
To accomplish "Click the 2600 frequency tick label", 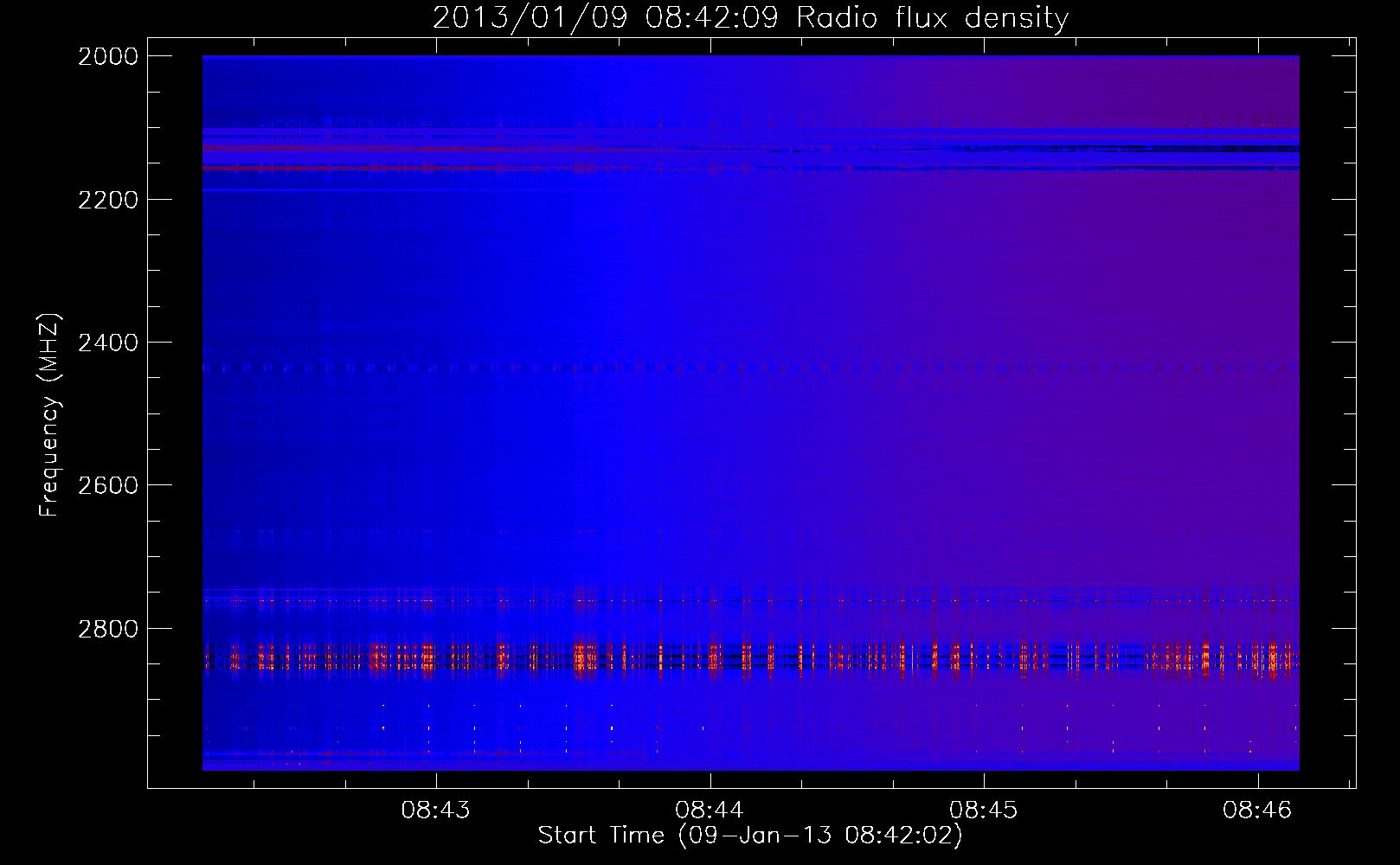I will click(x=108, y=485).
